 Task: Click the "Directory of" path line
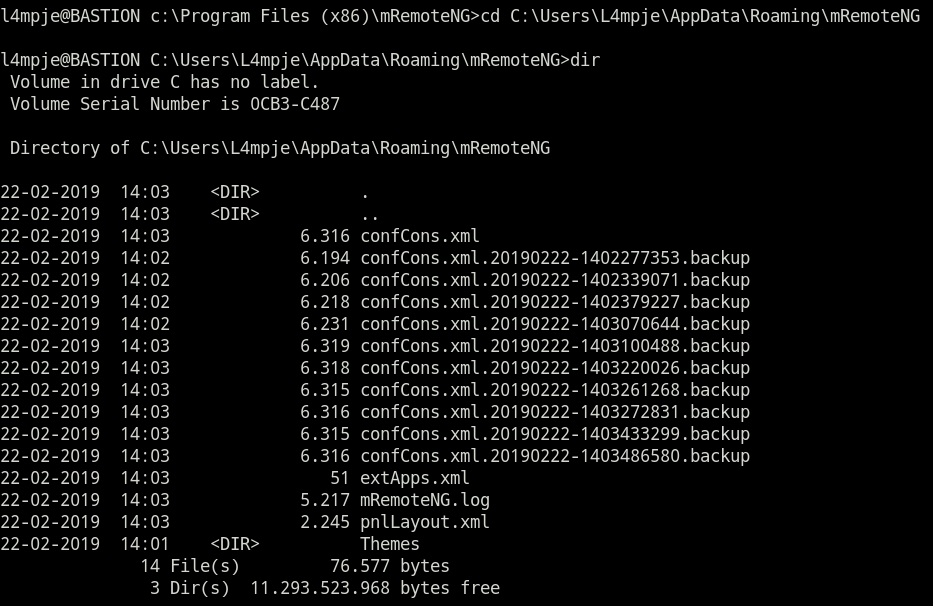point(280,148)
